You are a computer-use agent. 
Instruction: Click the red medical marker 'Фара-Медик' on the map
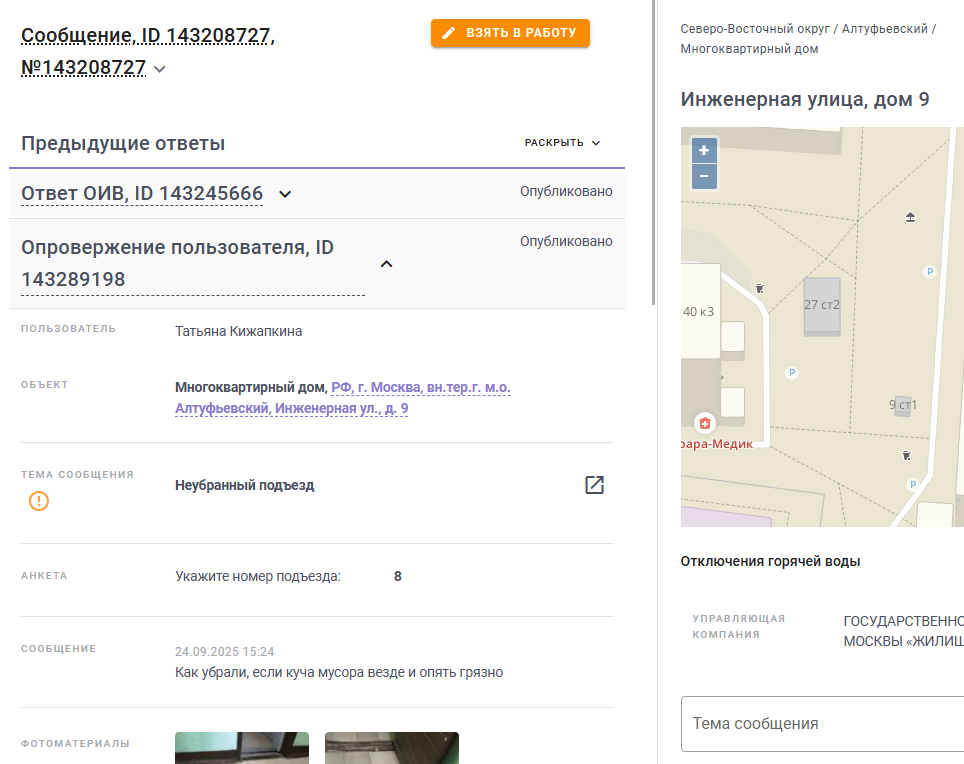tap(705, 423)
